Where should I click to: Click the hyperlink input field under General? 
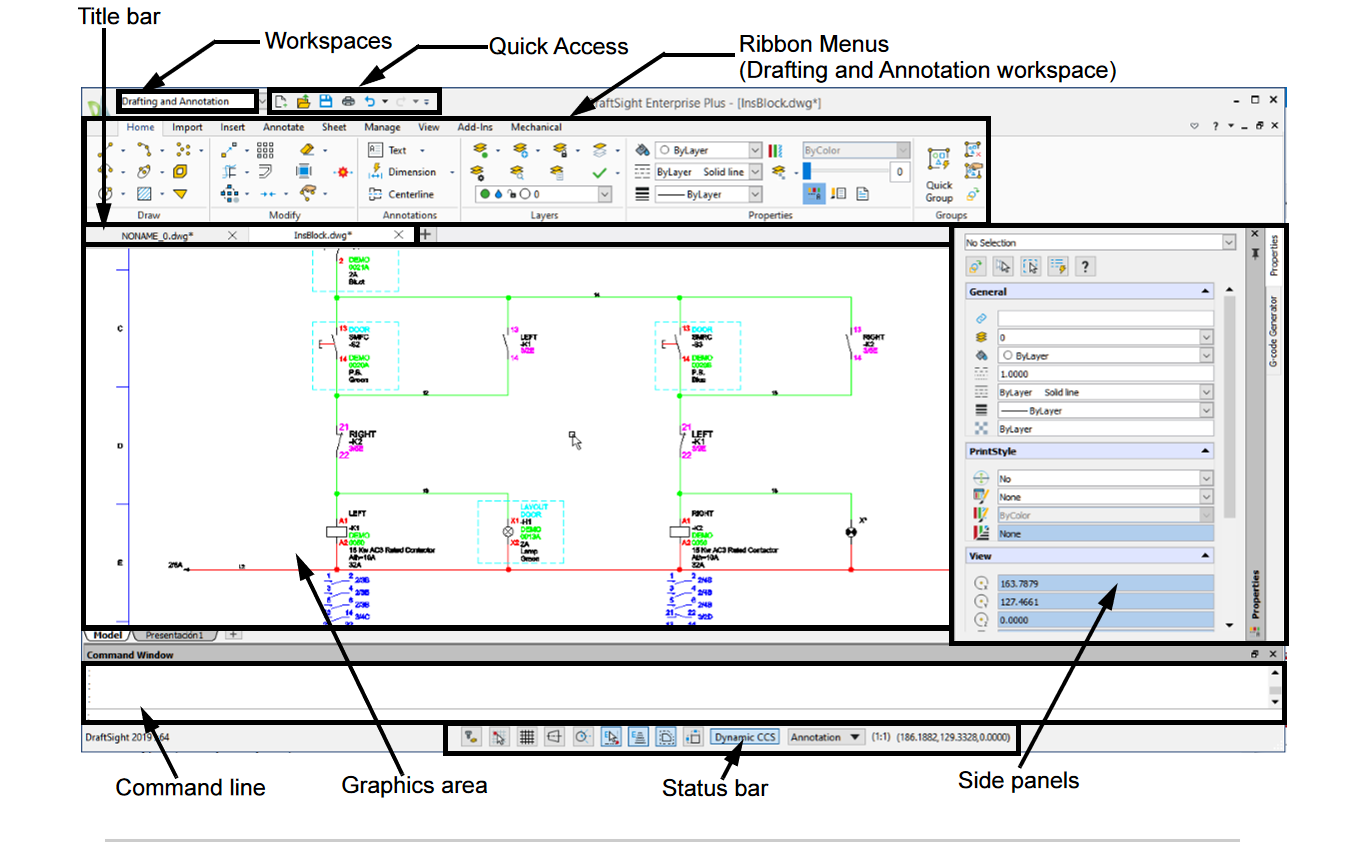pyautogui.click(x=1105, y=318)
